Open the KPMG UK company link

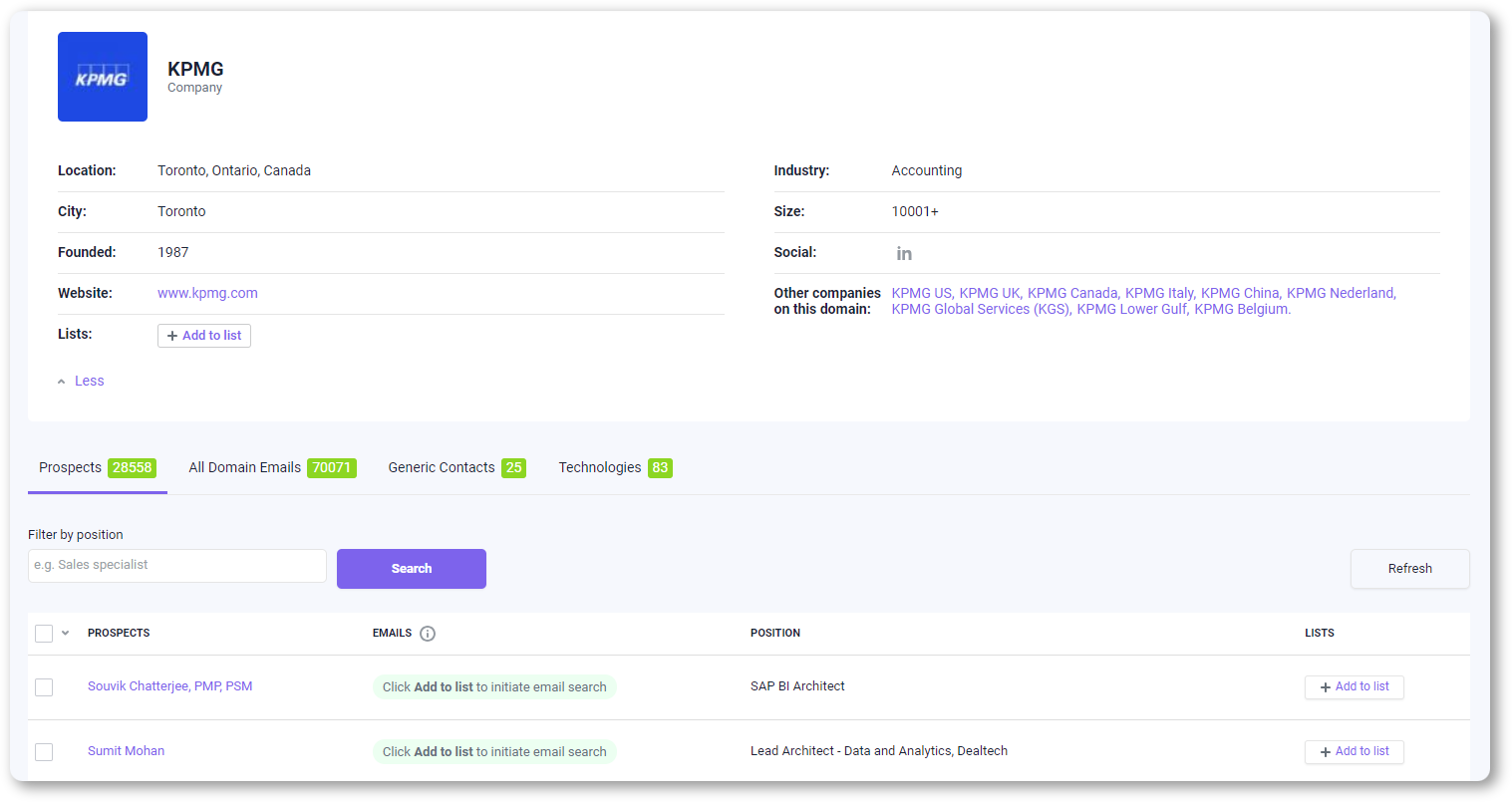coord(991,293)
